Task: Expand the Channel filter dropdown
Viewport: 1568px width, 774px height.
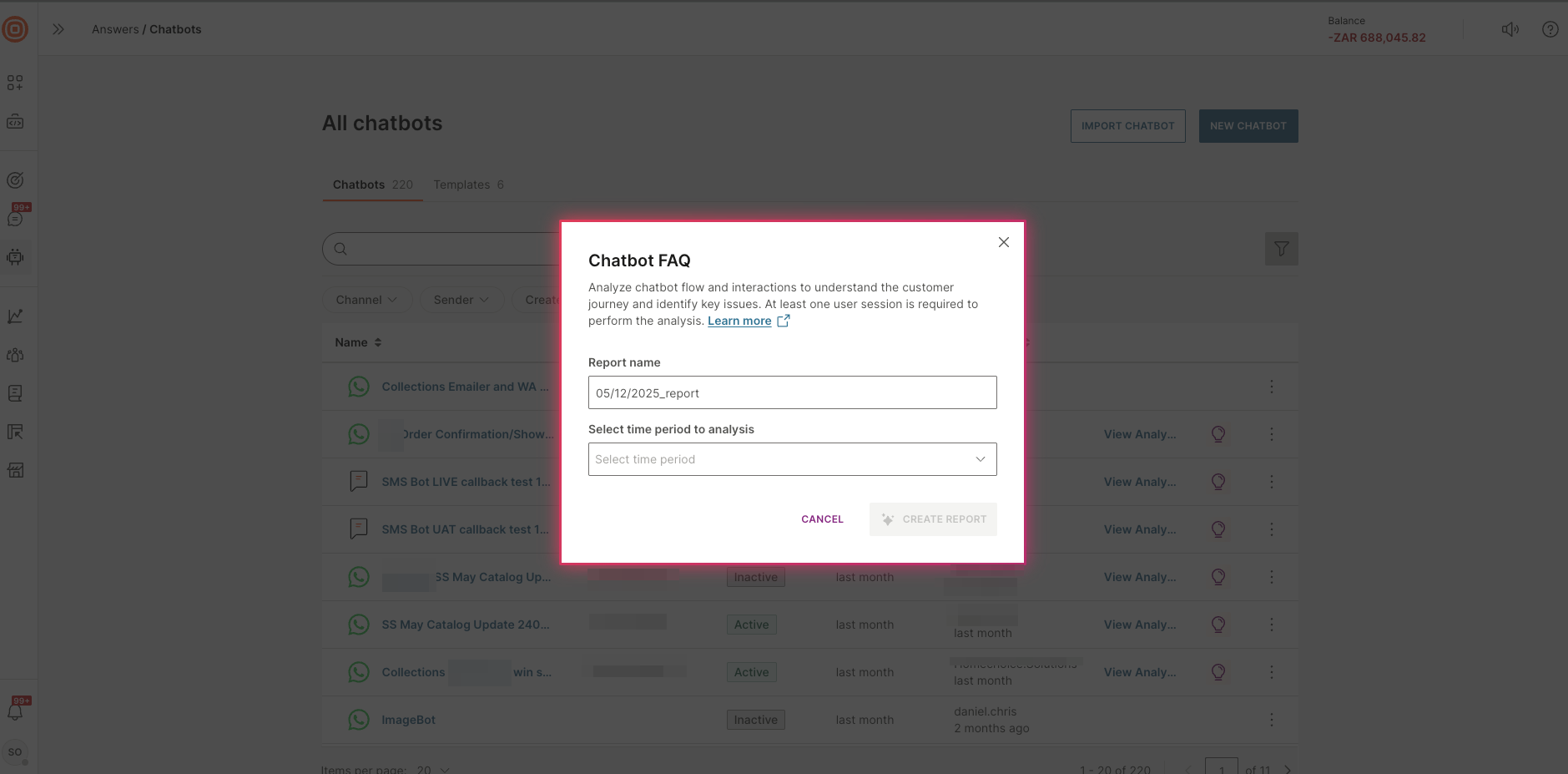Action: coord(366,300)
